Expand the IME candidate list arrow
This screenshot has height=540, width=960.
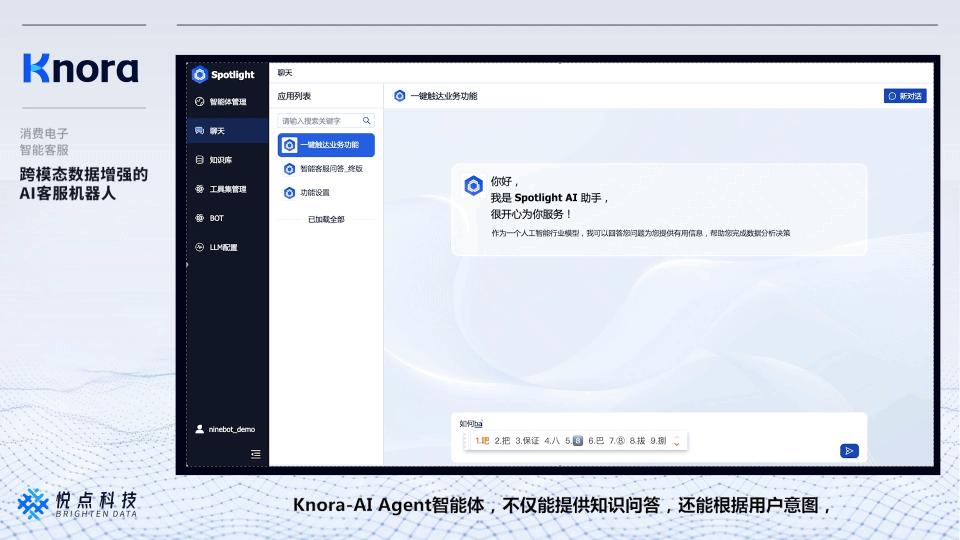coord(677,441)
